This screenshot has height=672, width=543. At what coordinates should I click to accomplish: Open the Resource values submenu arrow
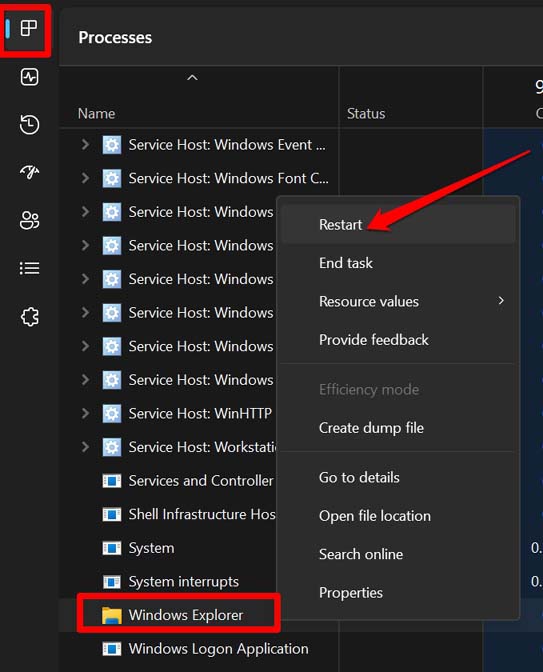click(501, 301)
